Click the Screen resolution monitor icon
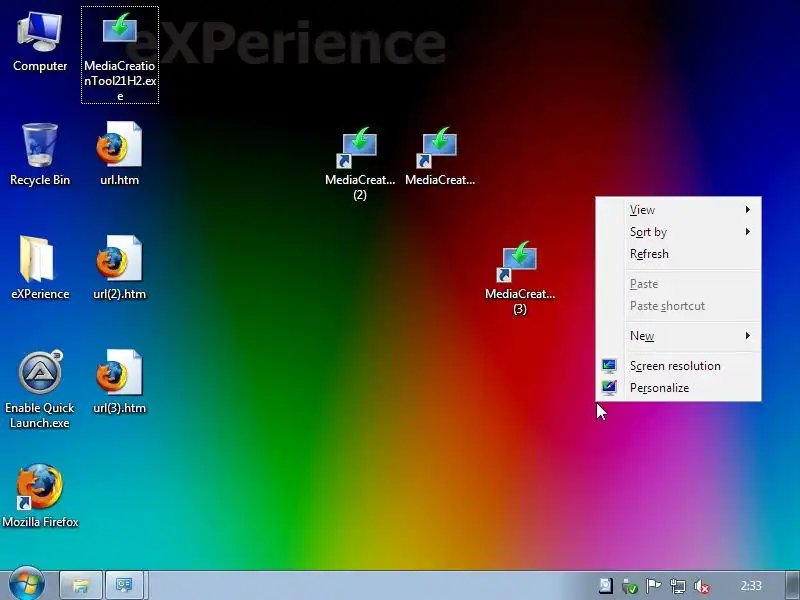Screen dimensions: 800x600 coord(609,365)
